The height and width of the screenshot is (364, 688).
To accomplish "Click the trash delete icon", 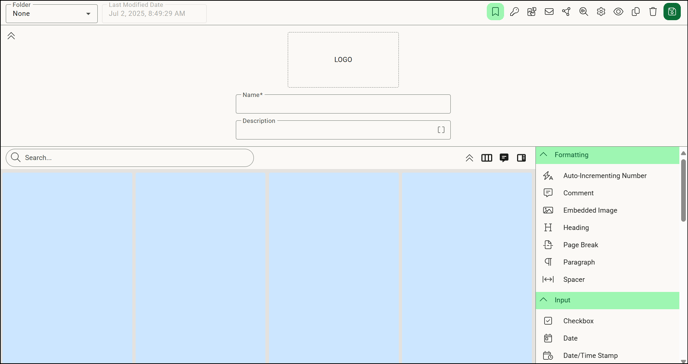I will coord(653,12).
